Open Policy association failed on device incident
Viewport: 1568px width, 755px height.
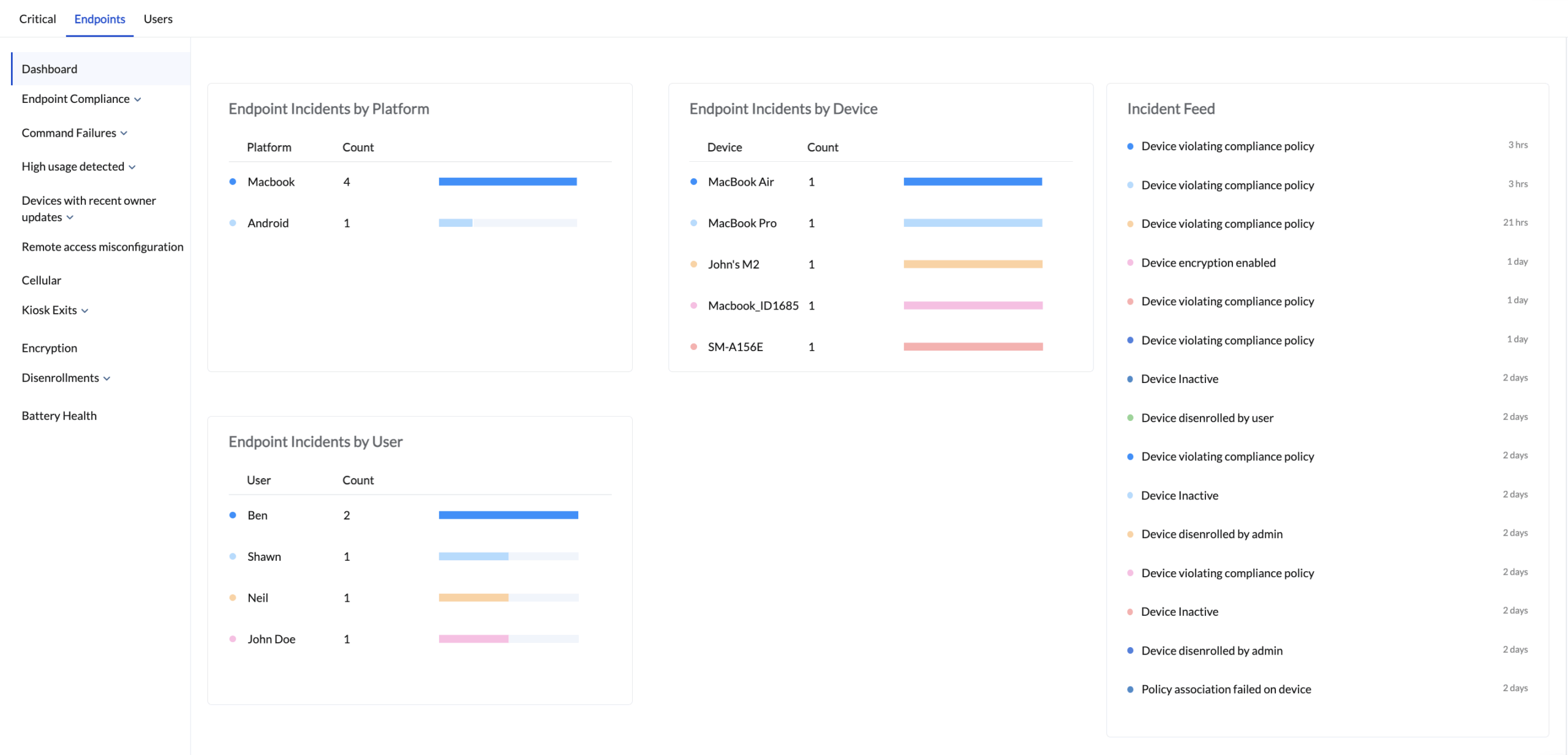click(x=1226, y=689)
